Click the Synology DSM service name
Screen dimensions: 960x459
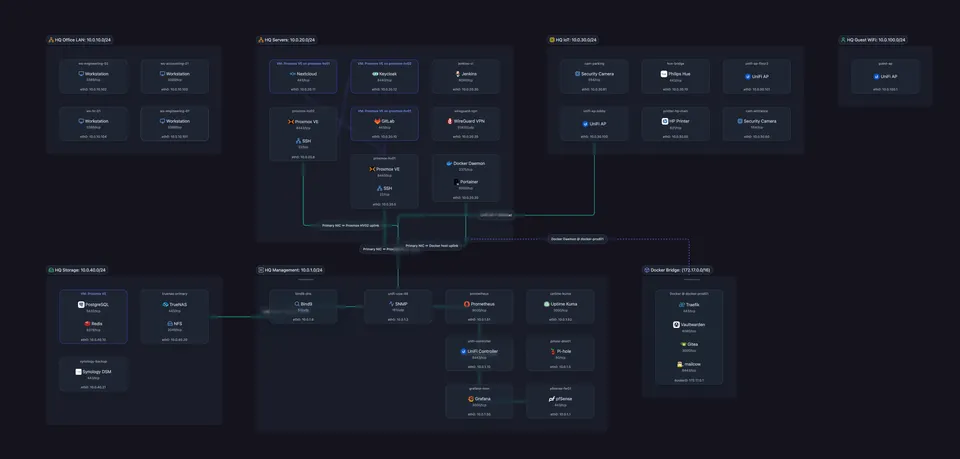[x=97, y=371]
